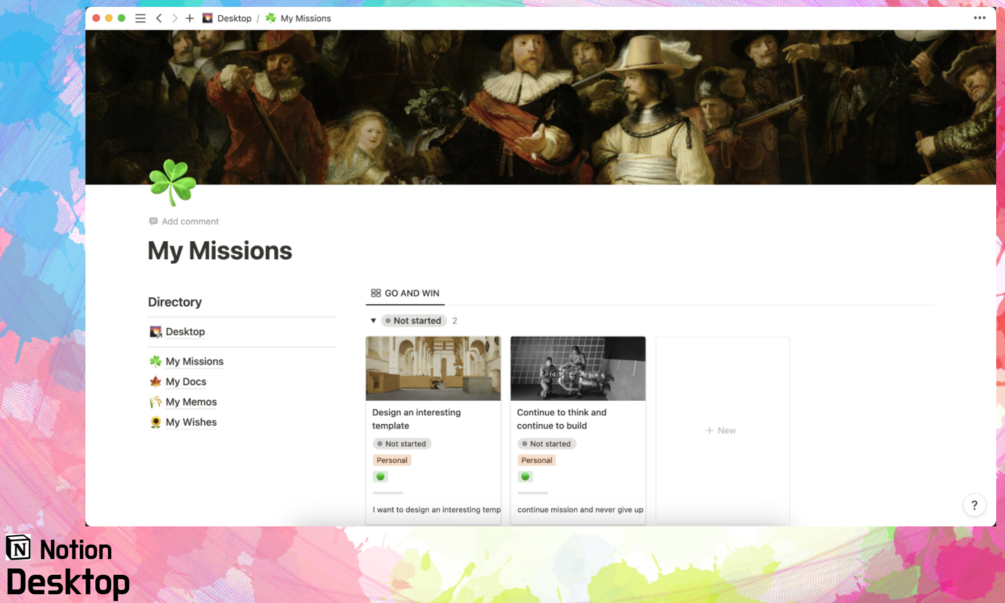Open the sidebar hamburger menu
1005x603 pixels.
[x=140, y=18]
